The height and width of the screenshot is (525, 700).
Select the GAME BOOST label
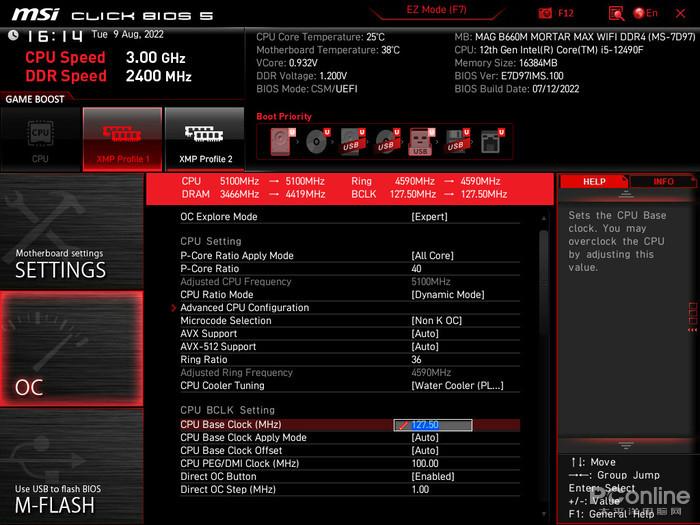coord(35,99)
